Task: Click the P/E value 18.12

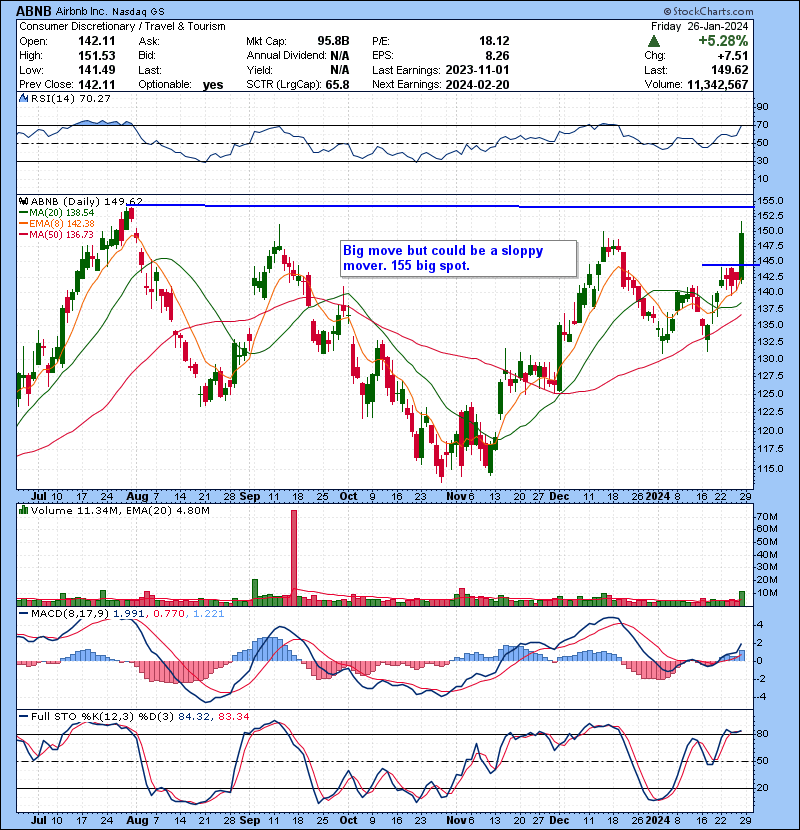Action: 494,41
